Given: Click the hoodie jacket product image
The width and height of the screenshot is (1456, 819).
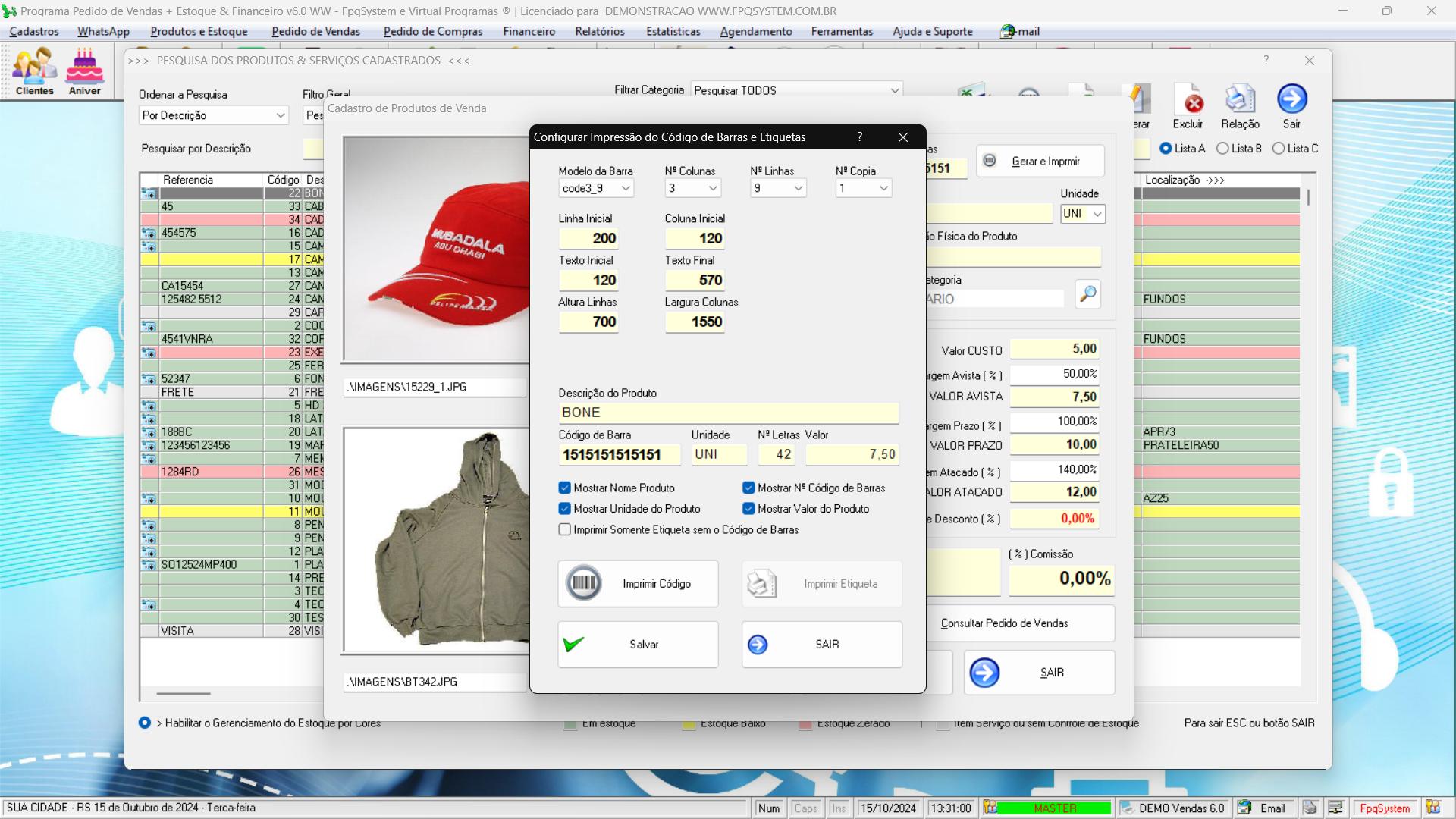Looking at the screenshot, I should point(437,540).
